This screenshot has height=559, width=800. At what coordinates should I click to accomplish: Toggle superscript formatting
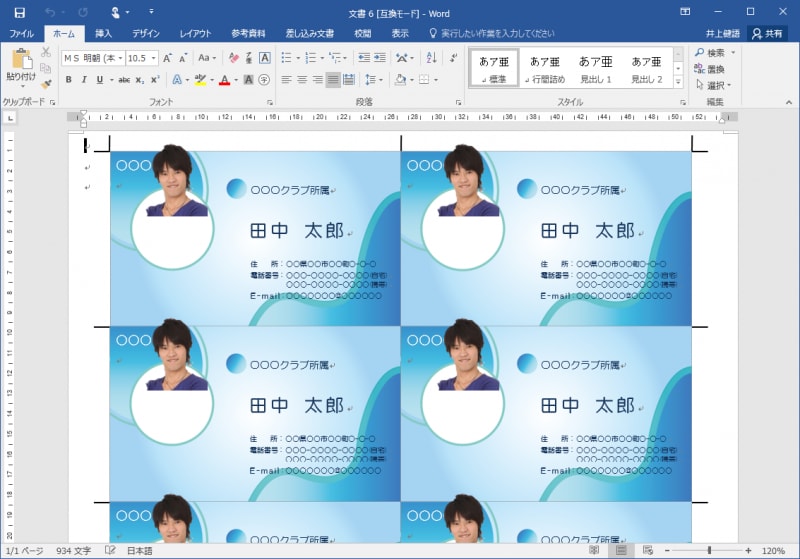(155, 80)
